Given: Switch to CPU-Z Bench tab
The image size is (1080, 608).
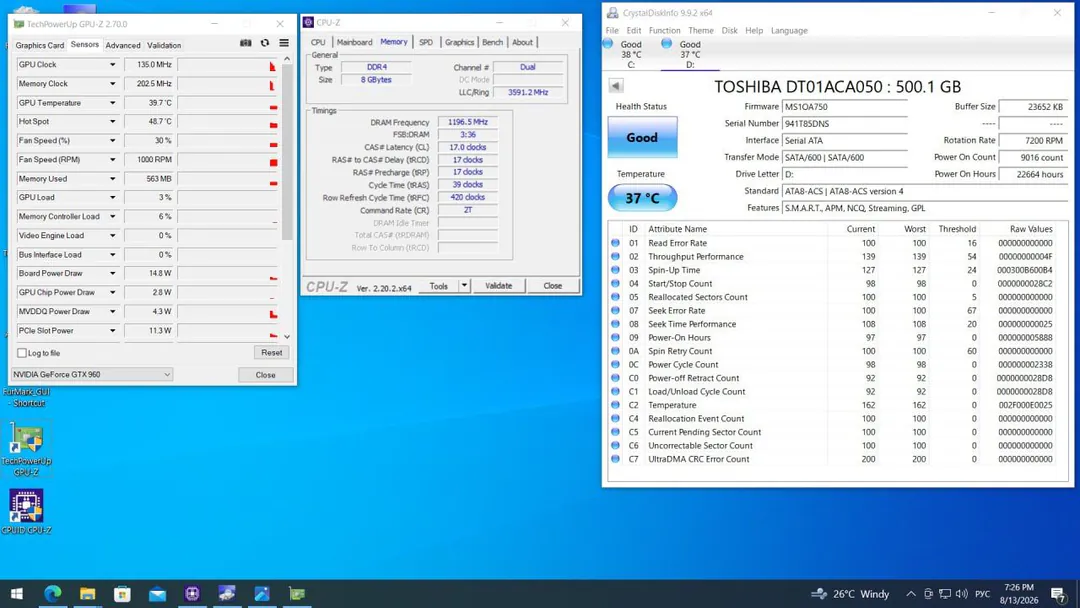Looking at the screenshot, I should pos(492,42).
